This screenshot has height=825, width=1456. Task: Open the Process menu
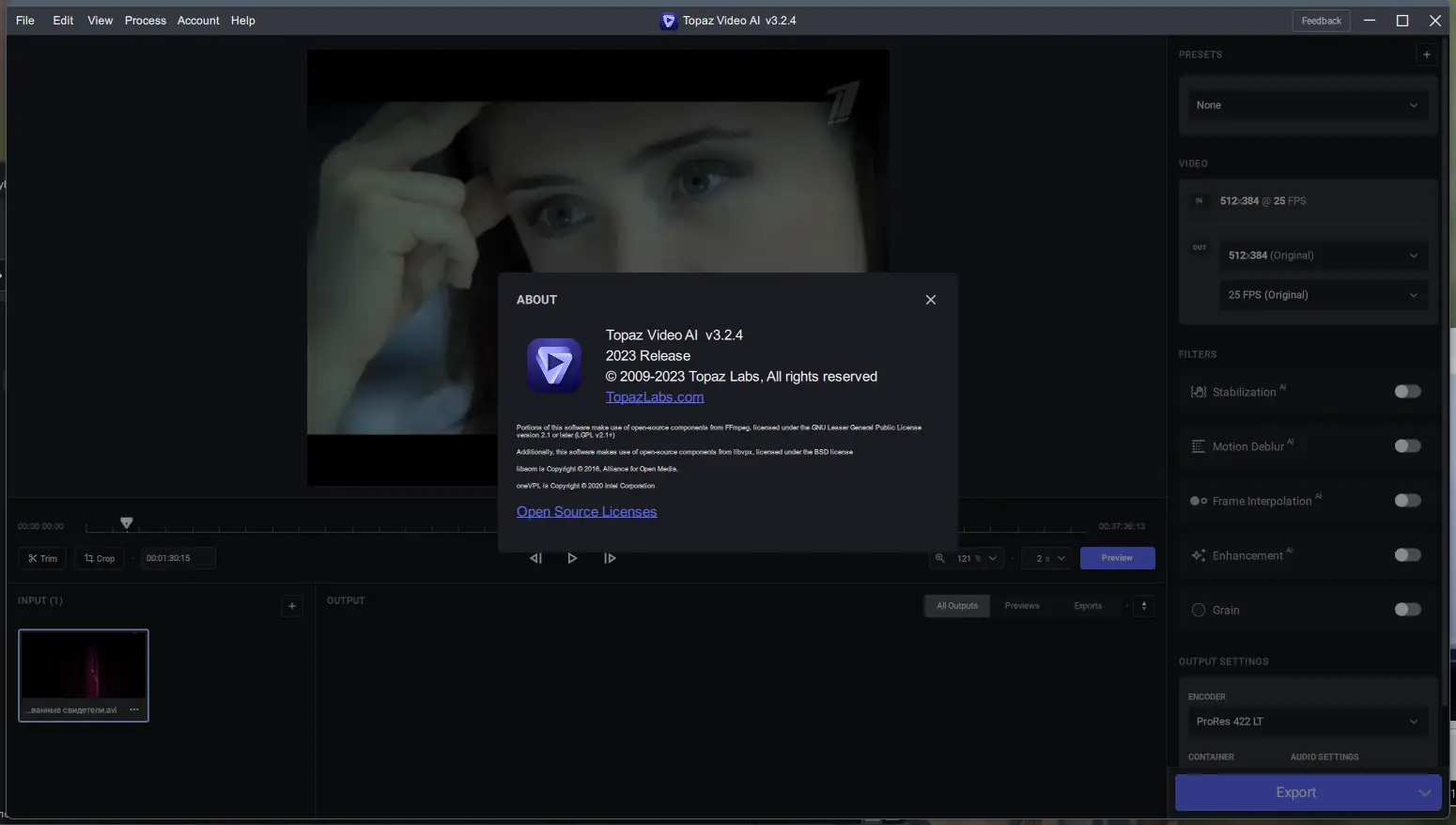146,21
